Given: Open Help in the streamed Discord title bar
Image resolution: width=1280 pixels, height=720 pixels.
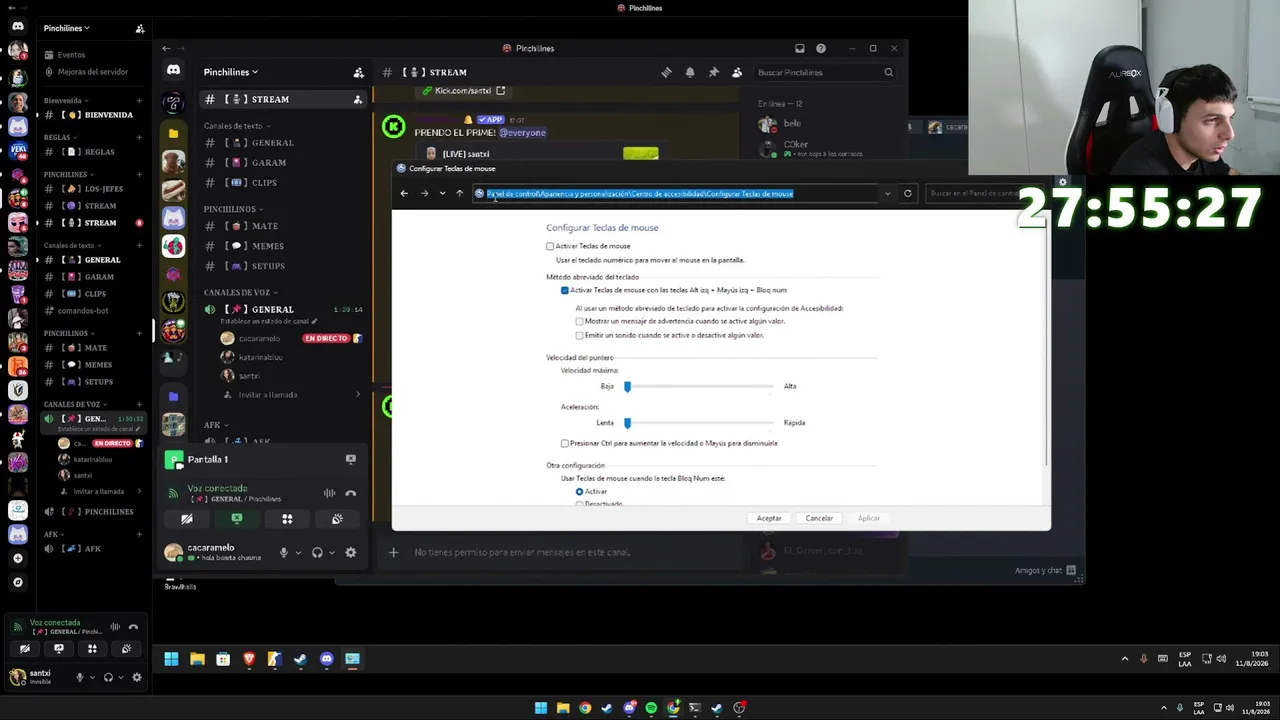Looking at the screenshot, I should pos(821,48).
